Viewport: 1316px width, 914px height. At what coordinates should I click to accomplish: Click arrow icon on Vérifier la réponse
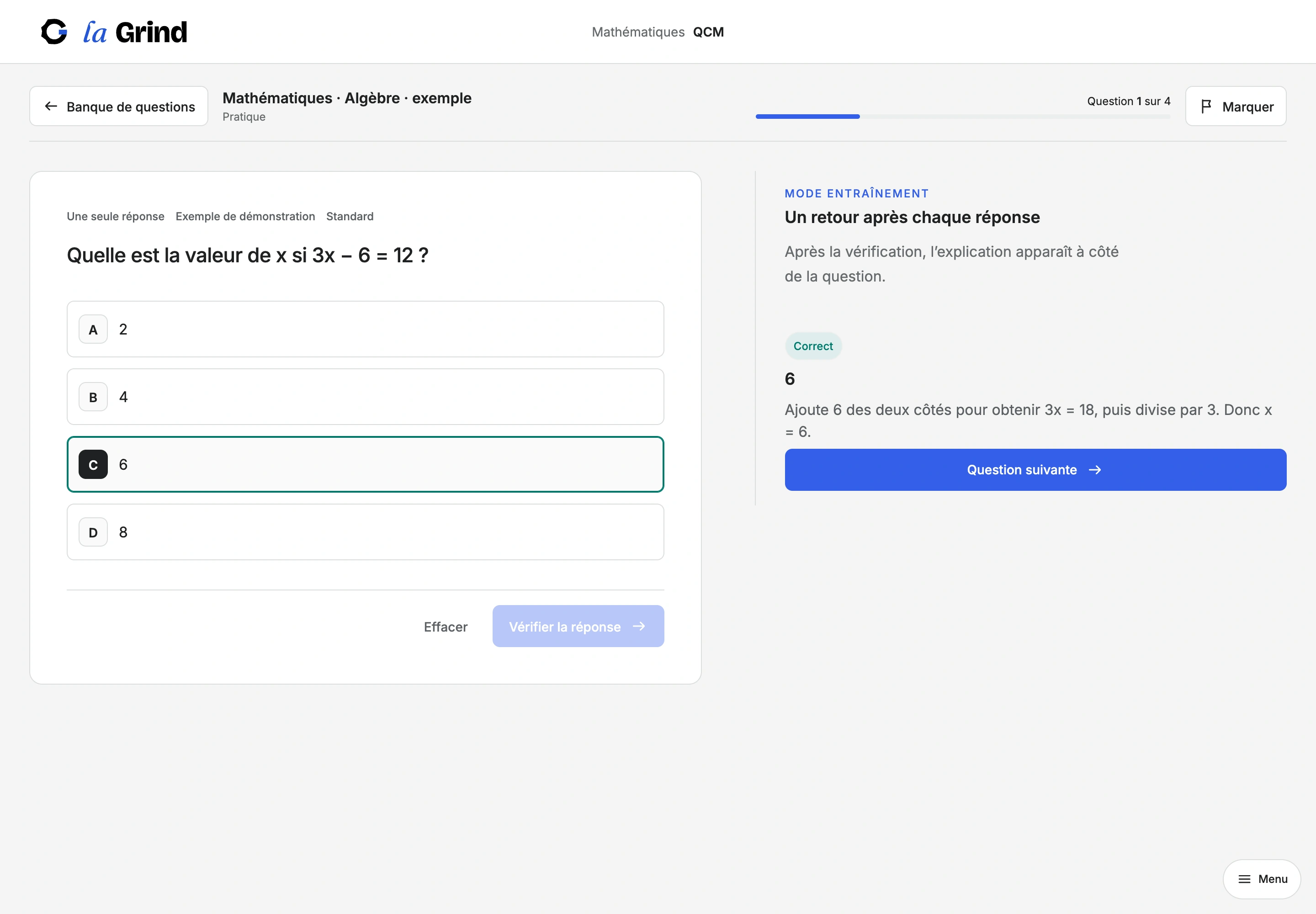pos(639,626)
